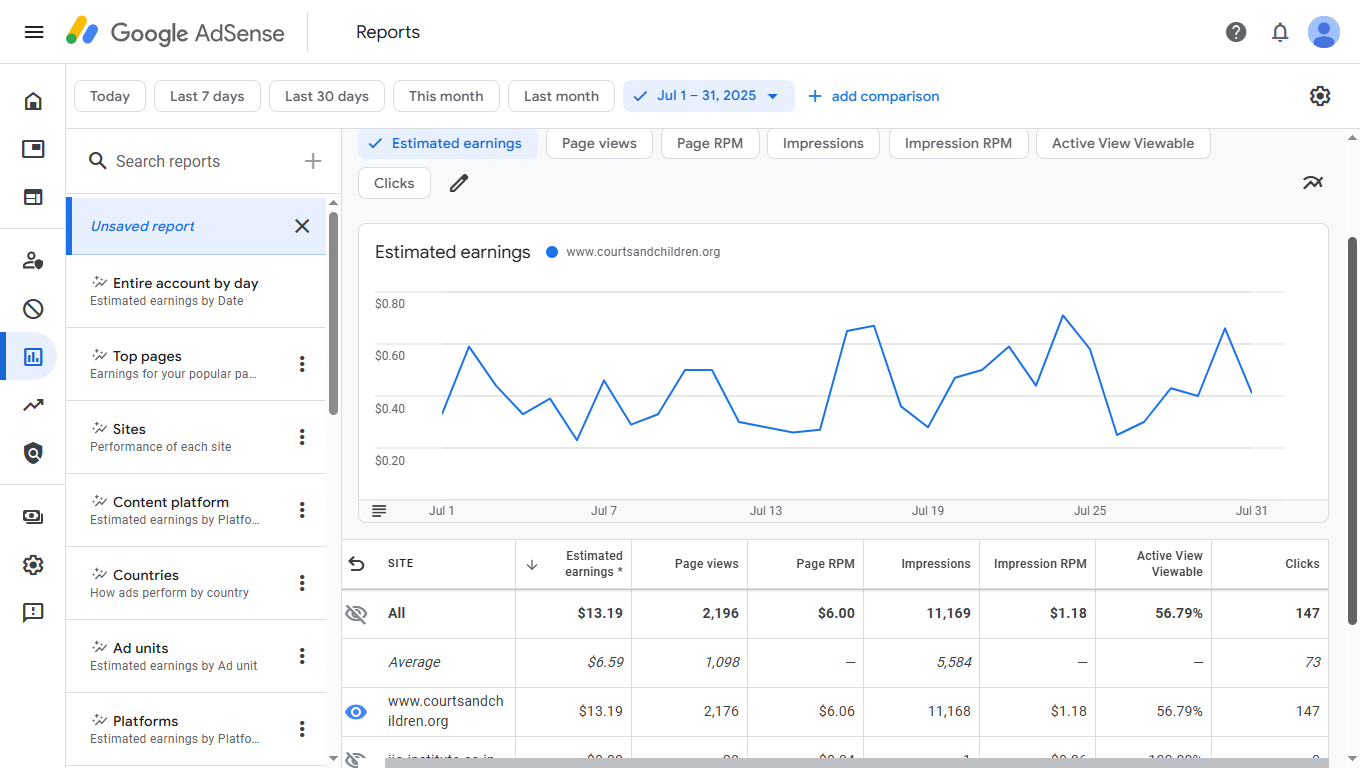Open the chart legend list icon
This screenshot has height=768, width=1360.
tap(379, 511)
